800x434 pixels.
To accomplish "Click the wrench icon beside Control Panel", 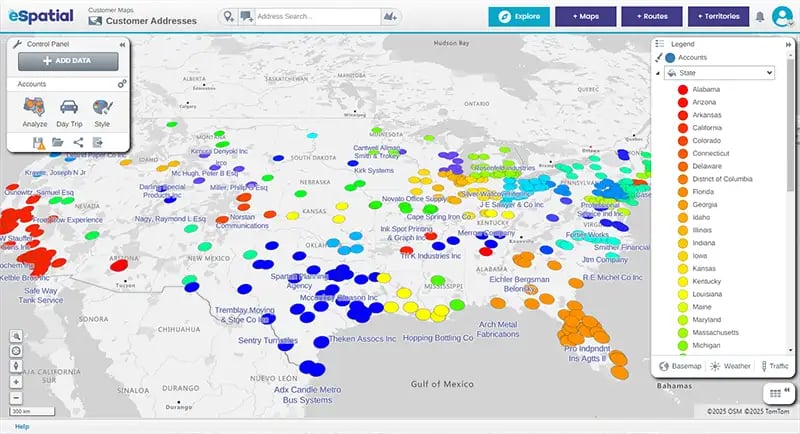I will [17, 44].
